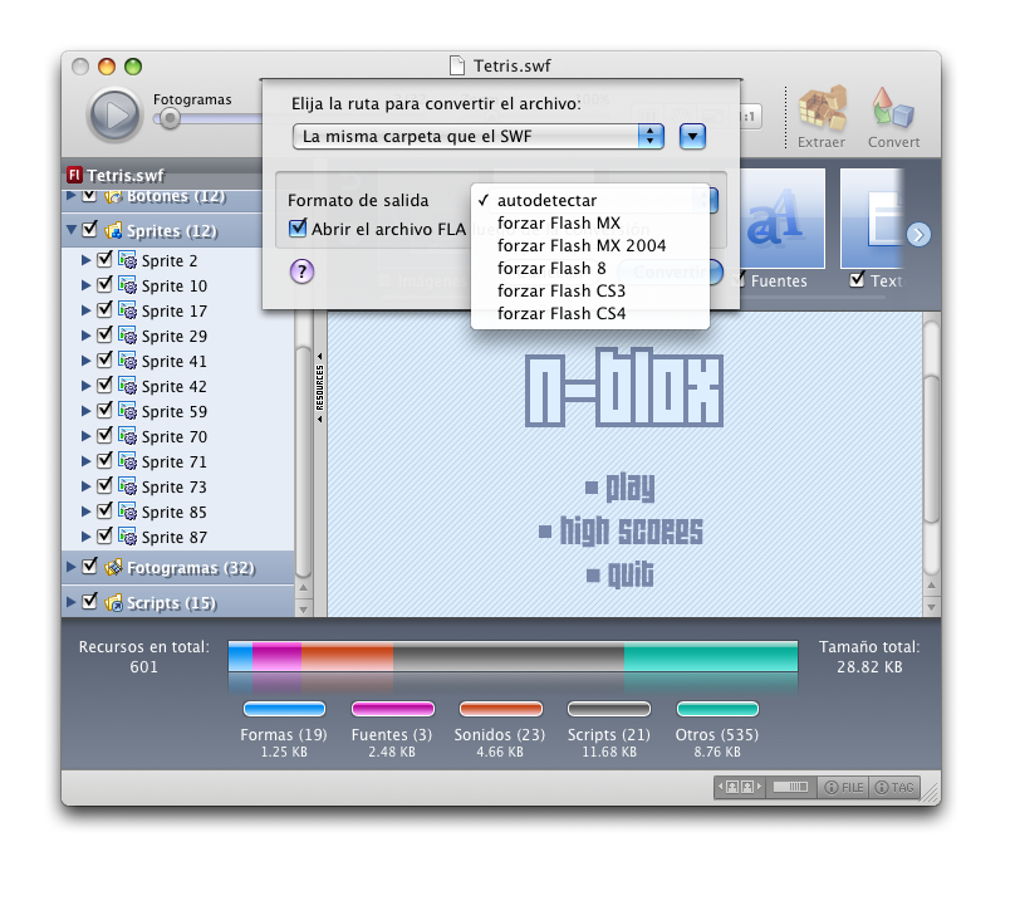Click the blue Formas (19) legend swatch
This screenshot has width=1020, height=920.
click(x=284, y=709)
